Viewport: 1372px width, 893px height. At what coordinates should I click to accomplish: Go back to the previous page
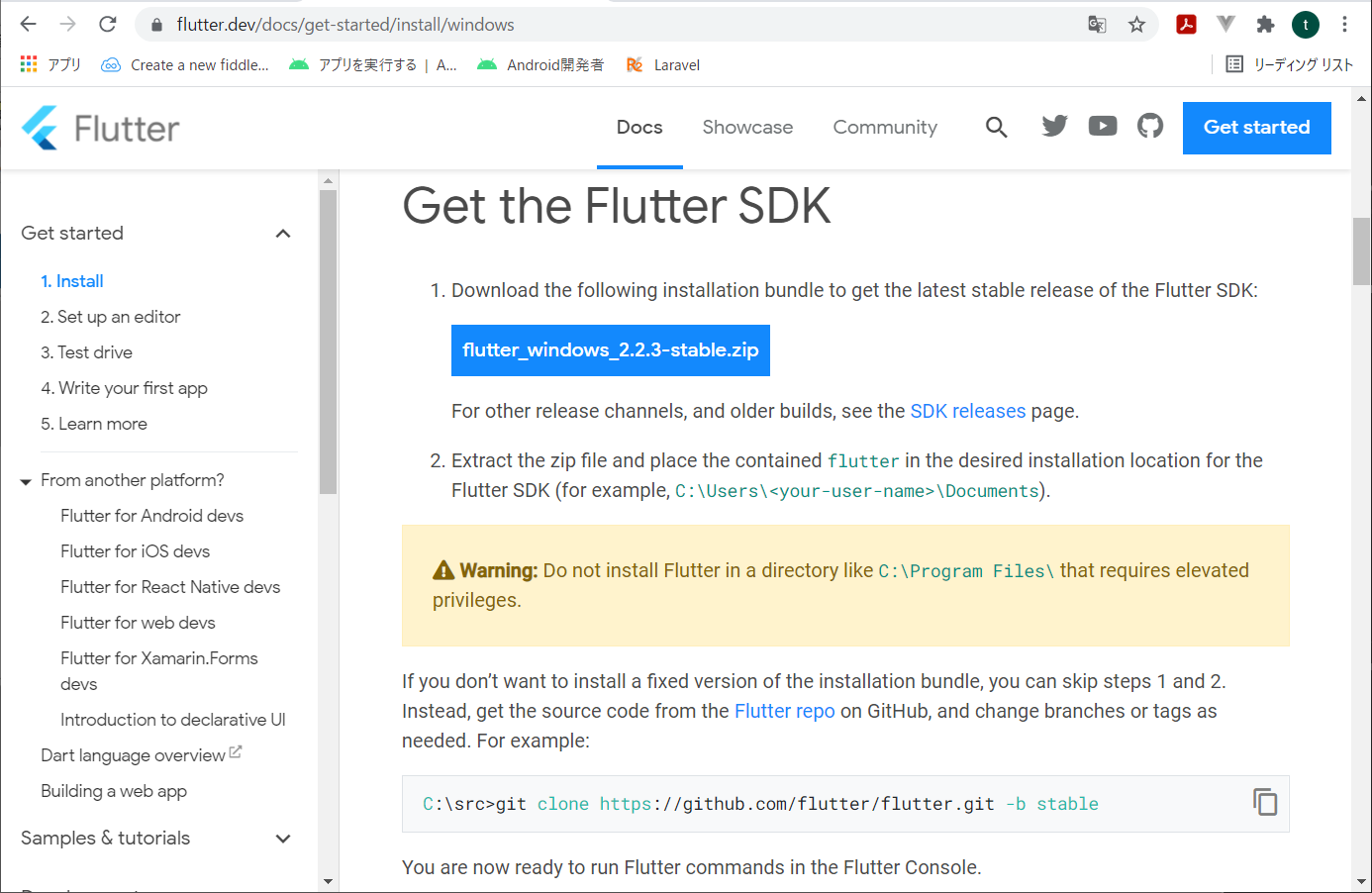click(28, 25)
